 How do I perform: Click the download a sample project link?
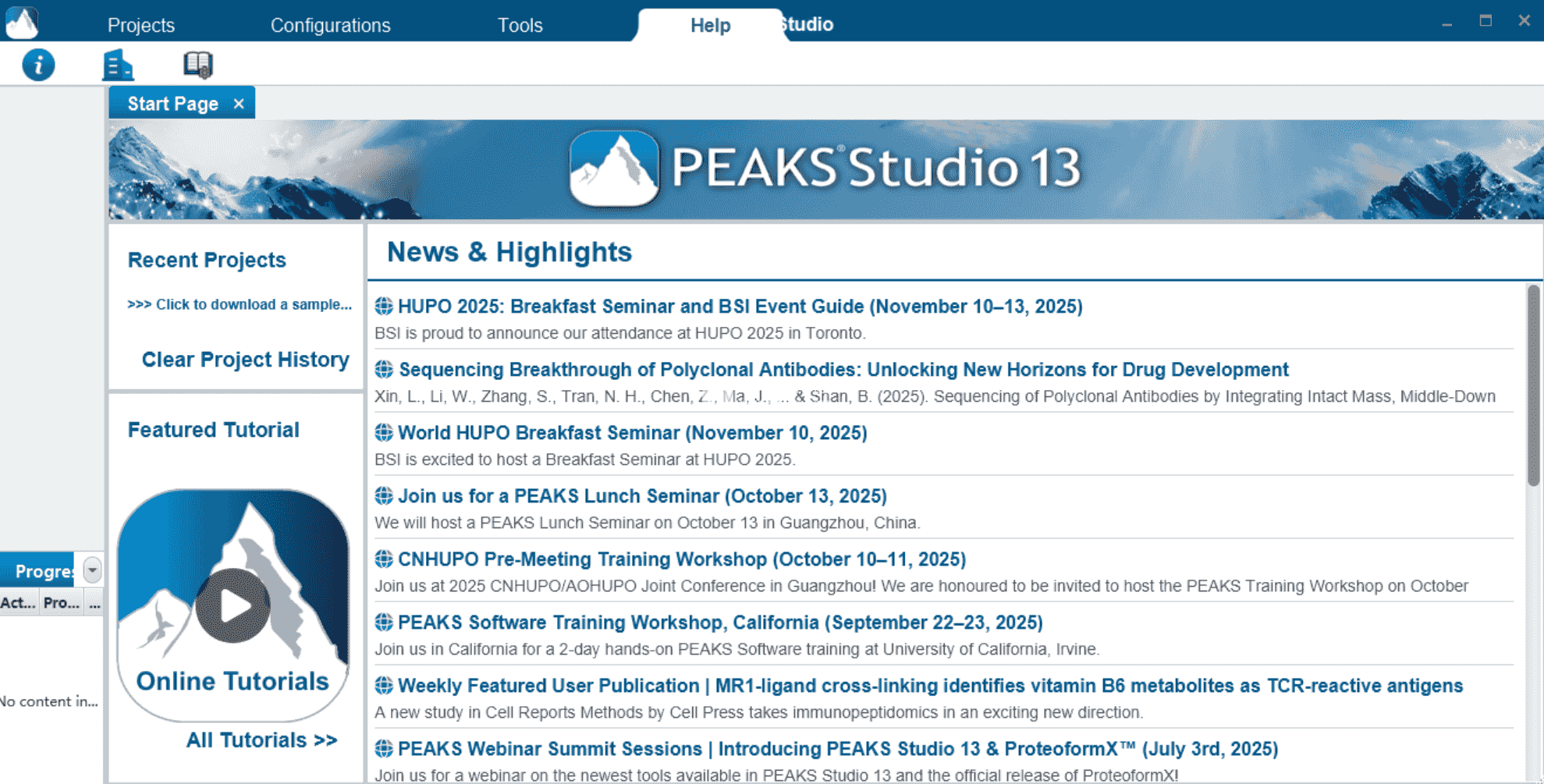pyautogui.click(x=240, y=304)
